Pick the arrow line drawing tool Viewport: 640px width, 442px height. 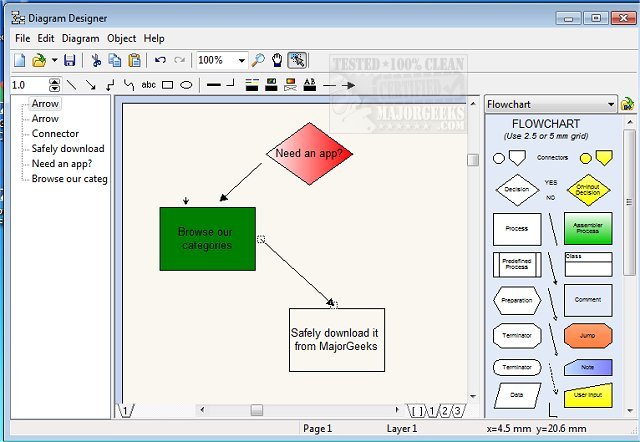click(91, 85)
